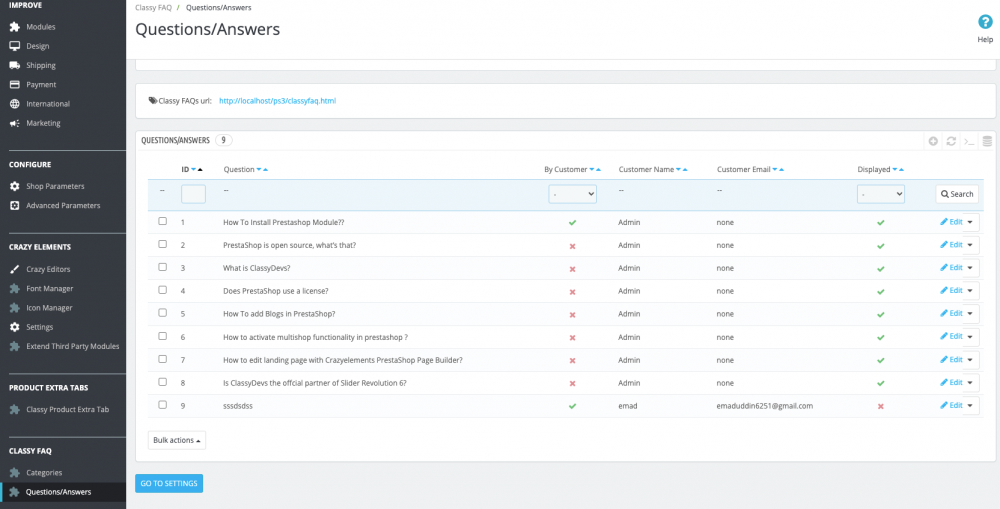Click the Help question mark icon

(x=985, y=22)
